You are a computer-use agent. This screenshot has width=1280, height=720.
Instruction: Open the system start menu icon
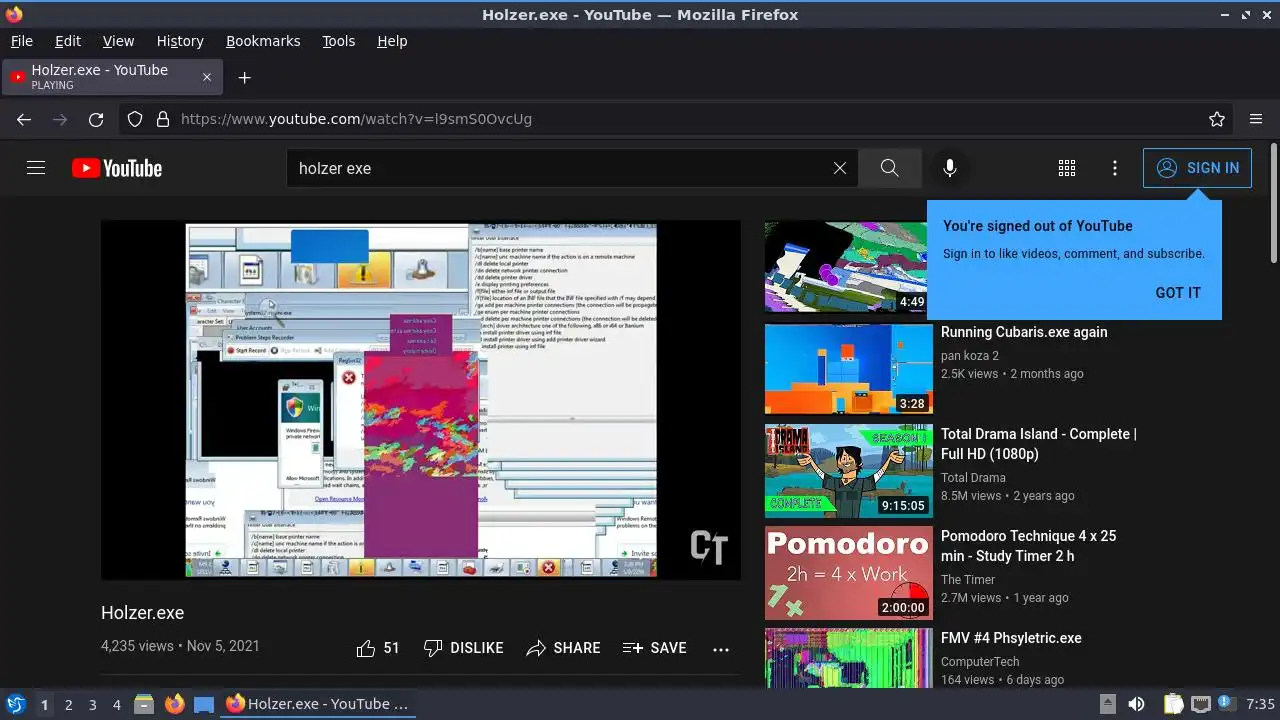[x=15, y=704]
